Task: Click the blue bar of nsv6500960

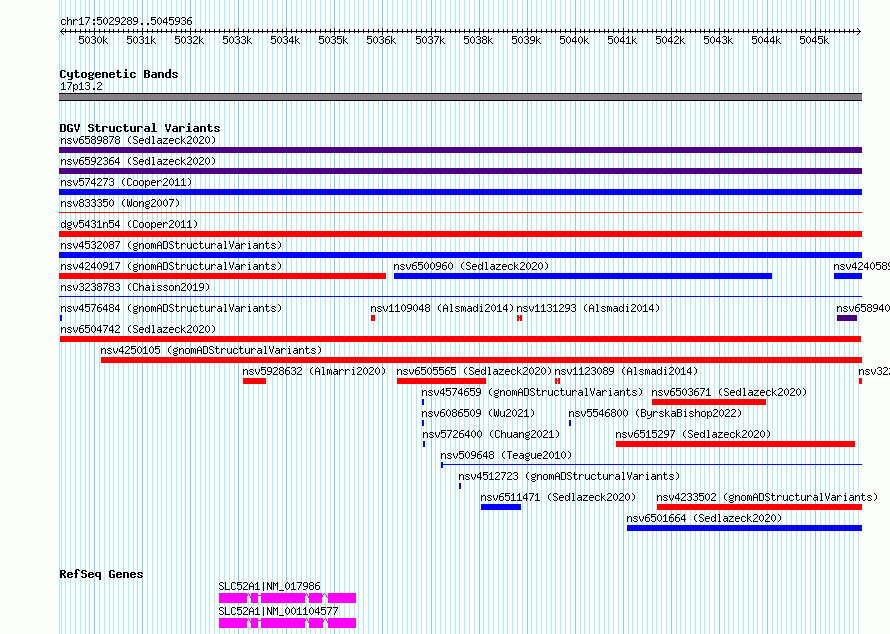Action: click(583, 276)
